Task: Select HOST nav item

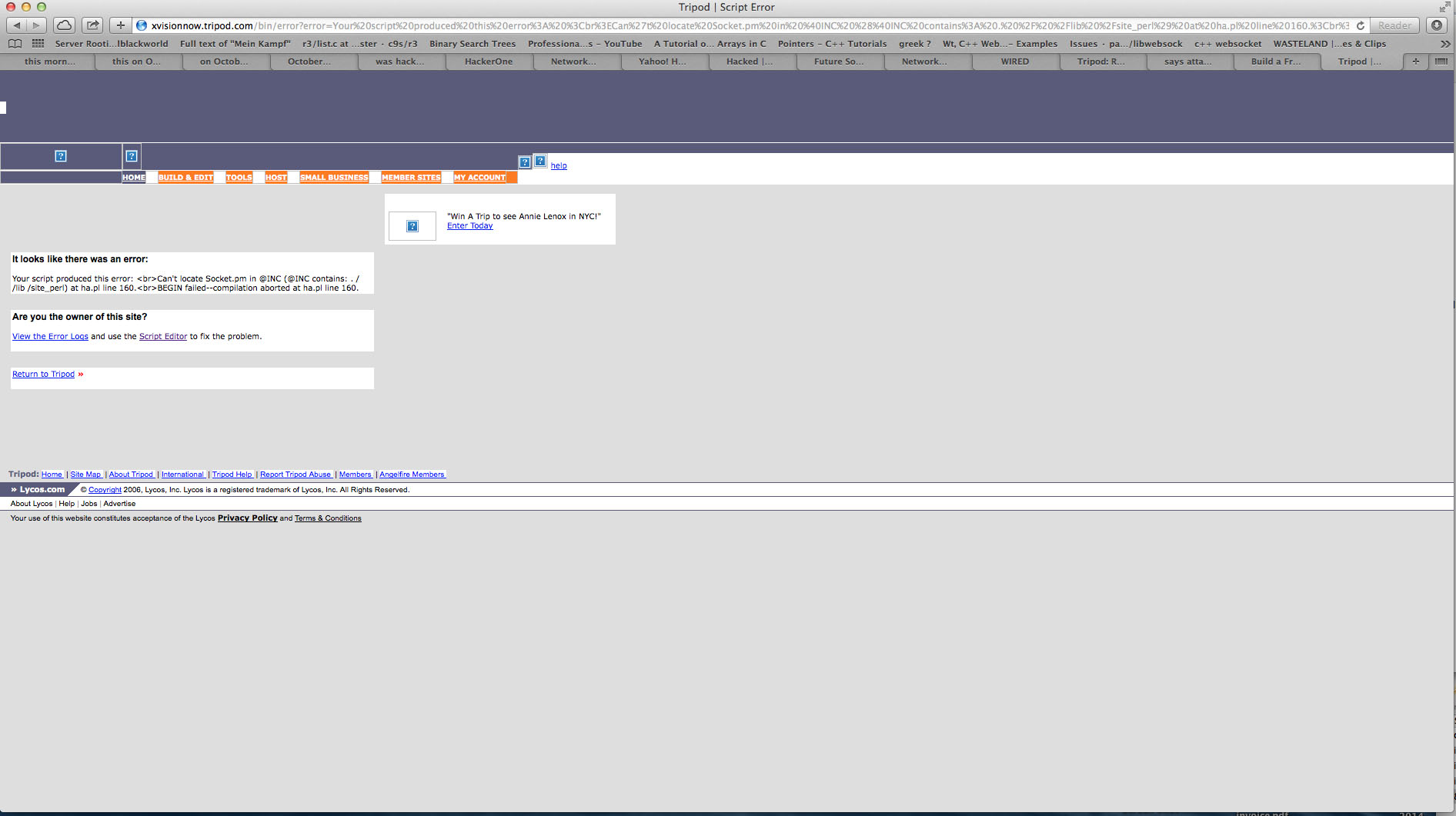Action: tap(276, 178)
